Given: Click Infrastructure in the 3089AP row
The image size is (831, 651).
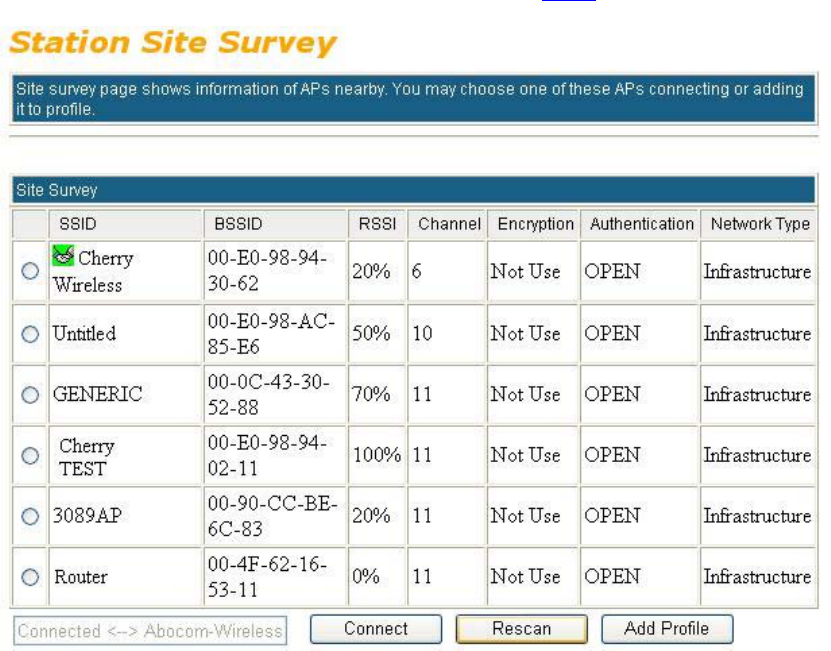Looking at the screenshot, I should [x=757, y=516].
